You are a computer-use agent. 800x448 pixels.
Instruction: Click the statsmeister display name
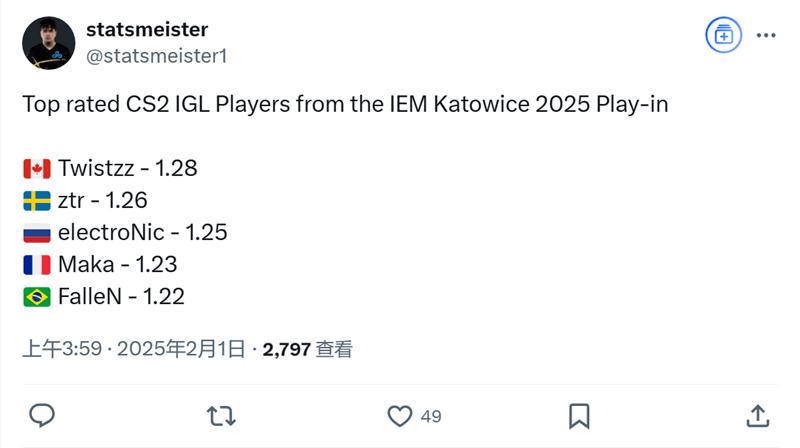pos(147,30)
